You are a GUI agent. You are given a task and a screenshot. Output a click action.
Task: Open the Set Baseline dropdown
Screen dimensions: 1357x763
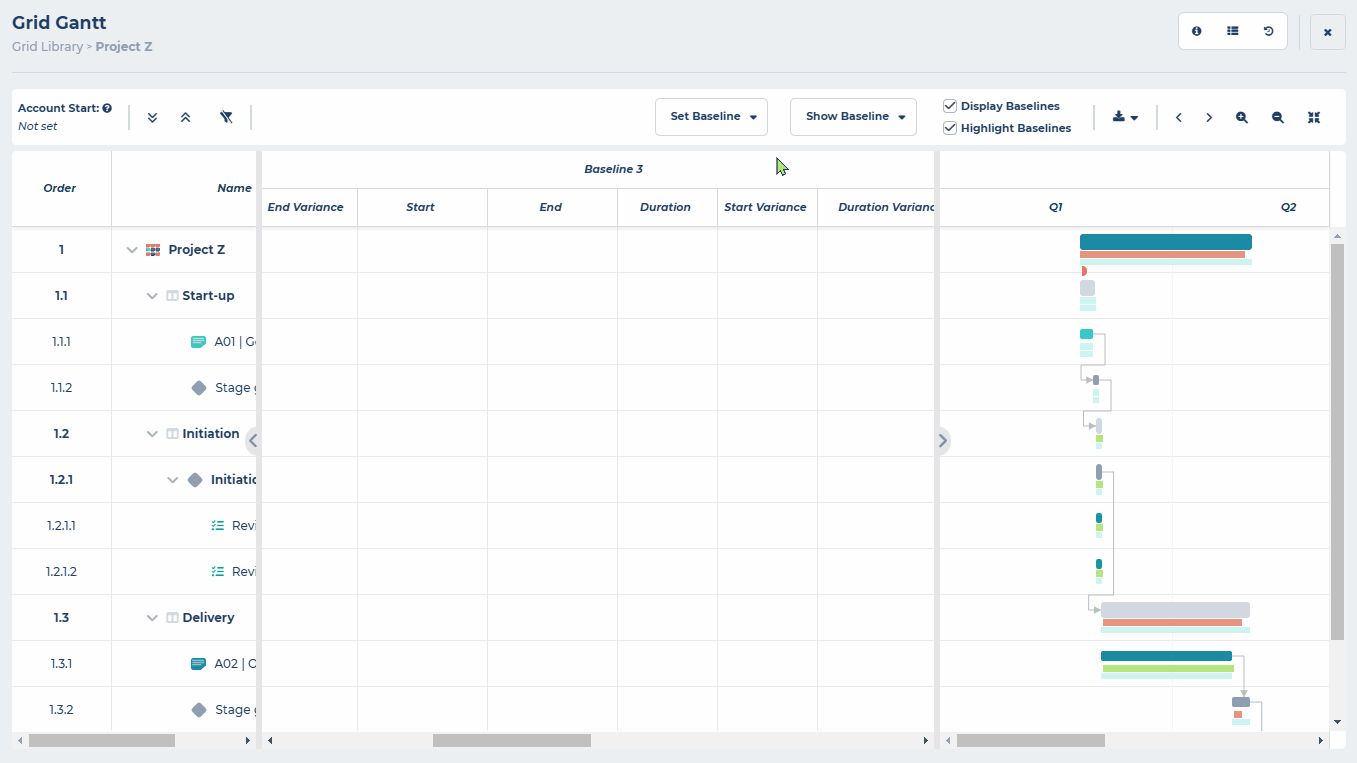pos(711,116)
